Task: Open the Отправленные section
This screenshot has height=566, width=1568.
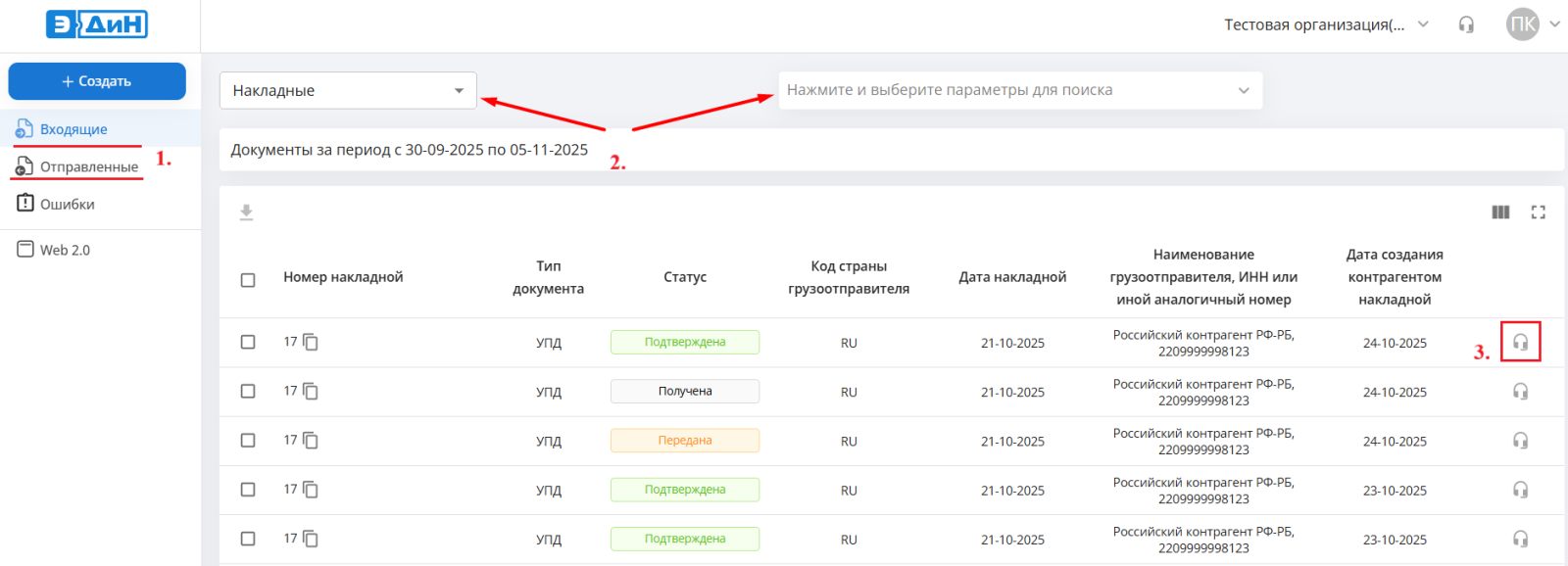Action: pyautogui.click(x=88, y=166)
